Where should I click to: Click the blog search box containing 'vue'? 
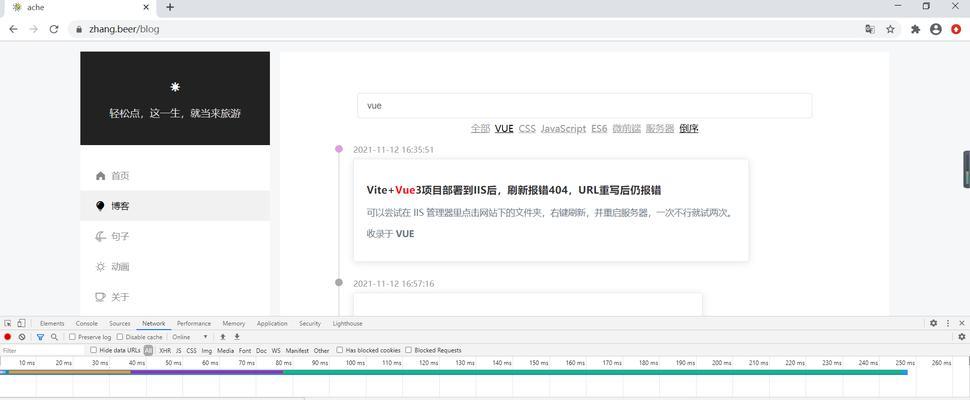(585, 106)
